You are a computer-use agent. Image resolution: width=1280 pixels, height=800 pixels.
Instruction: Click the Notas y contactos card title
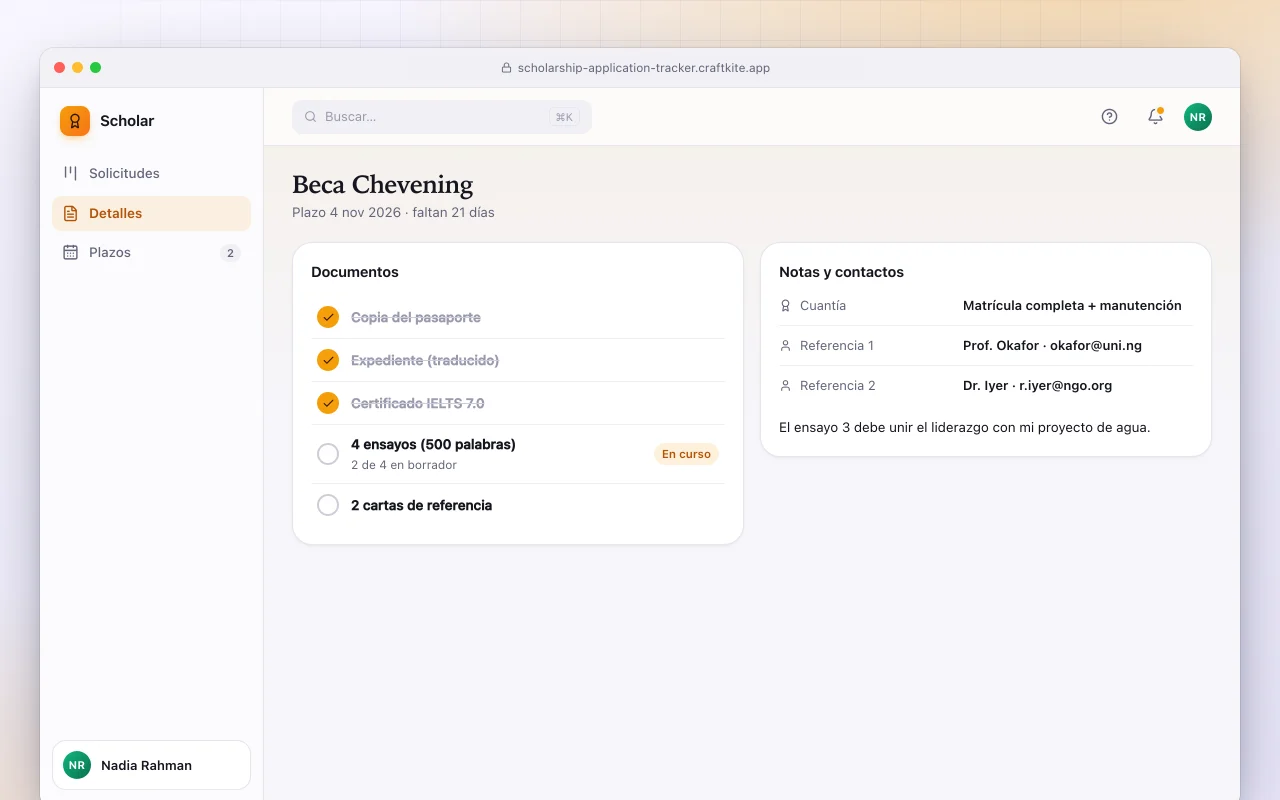841,272
